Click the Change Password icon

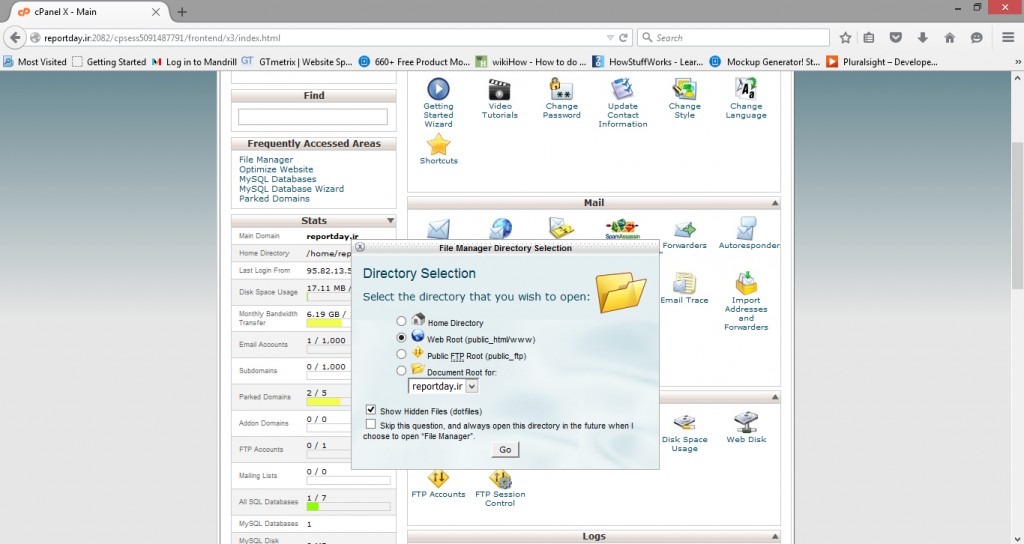(x=561, y=90)
